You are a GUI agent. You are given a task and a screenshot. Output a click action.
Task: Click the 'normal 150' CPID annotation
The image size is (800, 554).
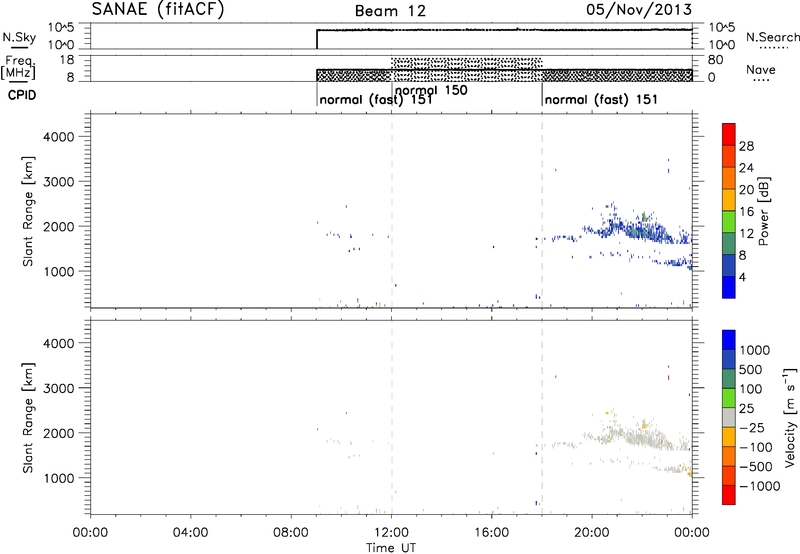[431, 90]
